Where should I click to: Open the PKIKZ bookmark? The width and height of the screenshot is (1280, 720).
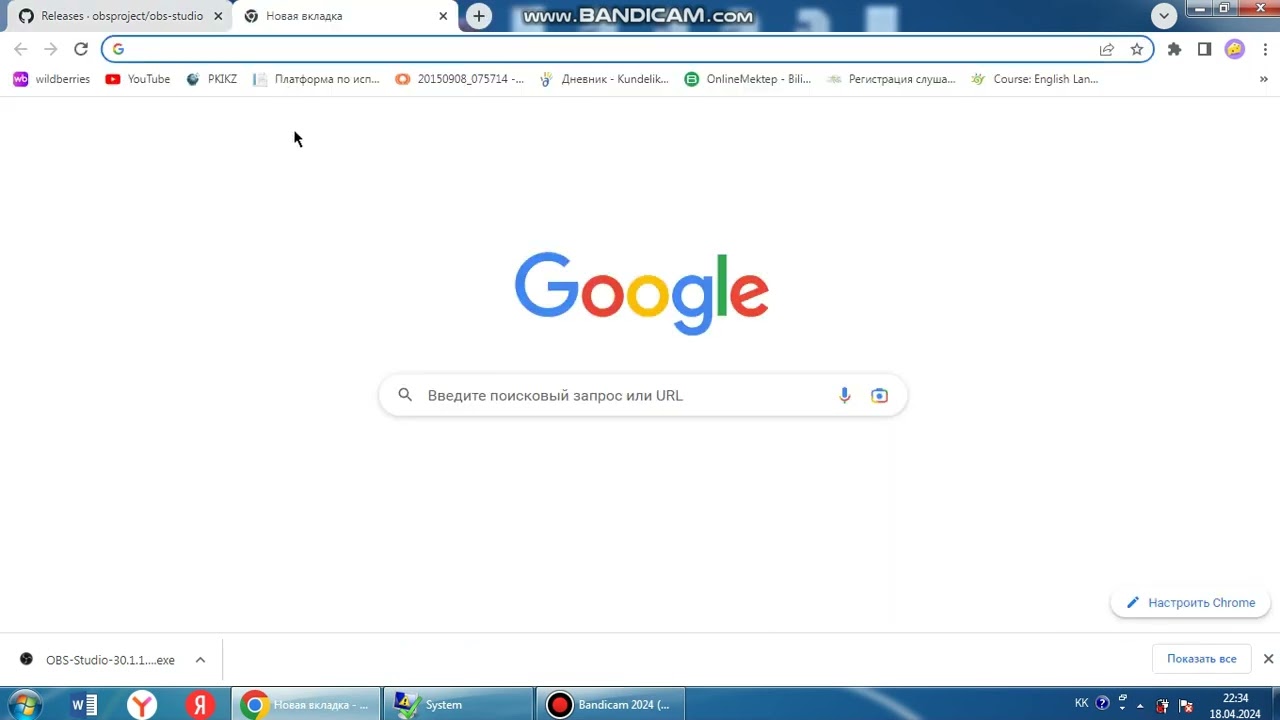tap(211, 79)
